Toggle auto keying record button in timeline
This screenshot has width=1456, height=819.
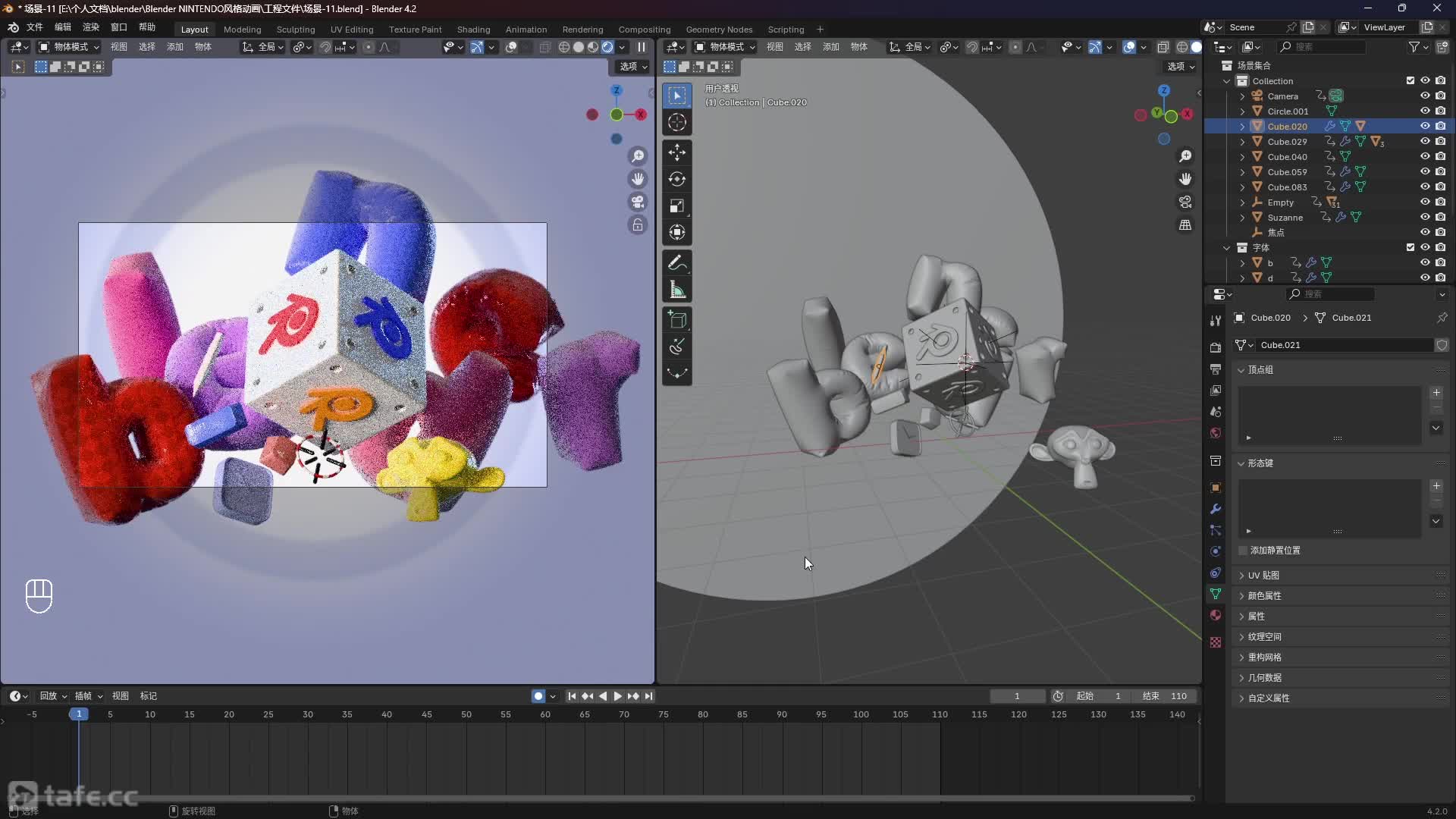click(x=538, y=696)
